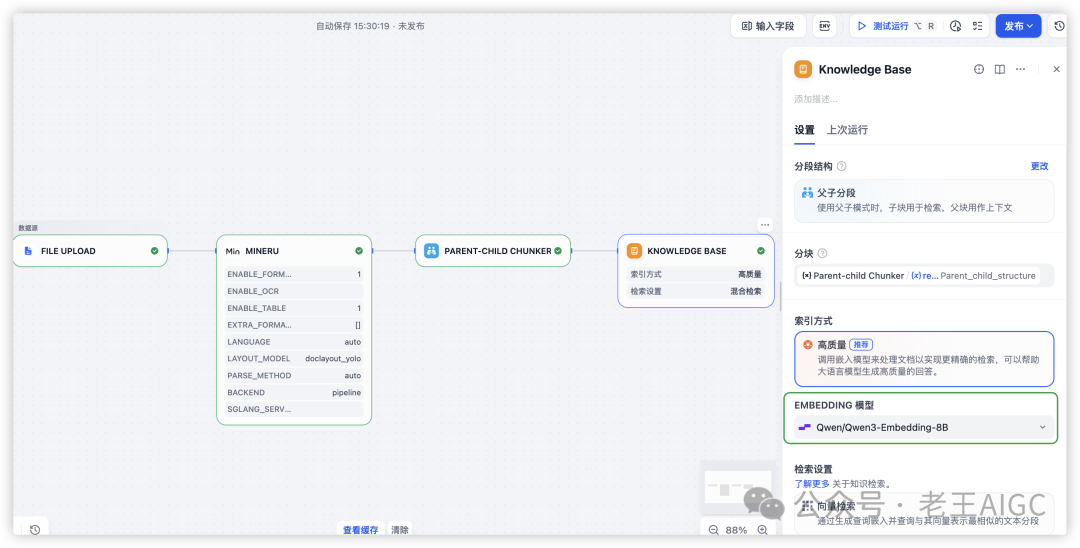
Task: Click the ENABLE_TABLE row
Action: [x=294, y=308]
